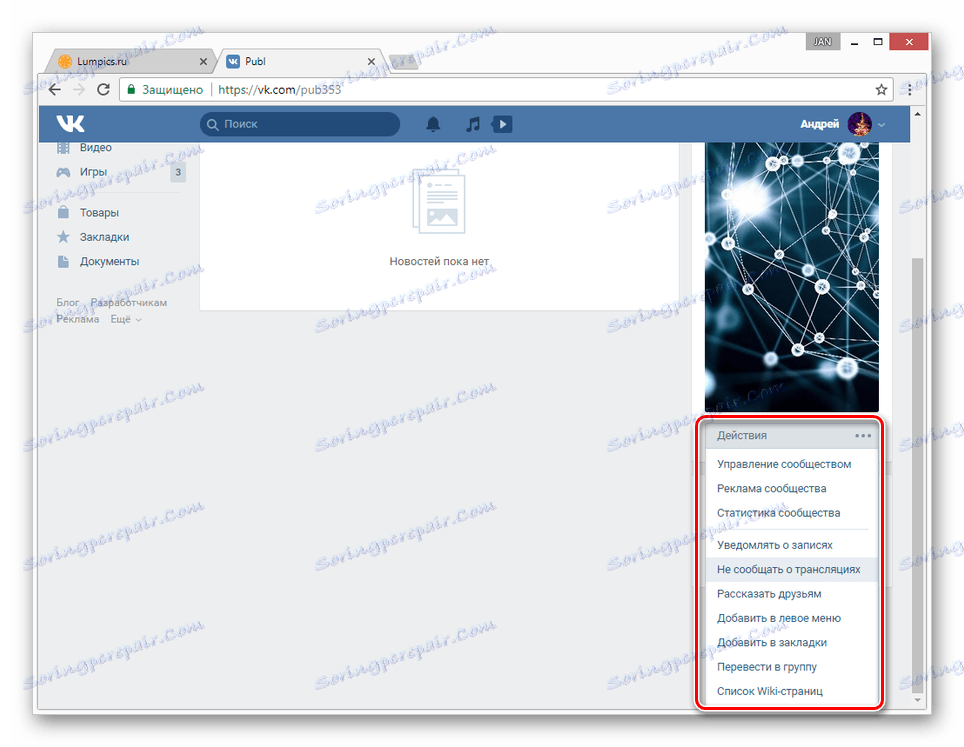Image resolution: width=964 pixels, height=747 pixels.
Task: Click the Документы file icon
Action: [63, 261]
